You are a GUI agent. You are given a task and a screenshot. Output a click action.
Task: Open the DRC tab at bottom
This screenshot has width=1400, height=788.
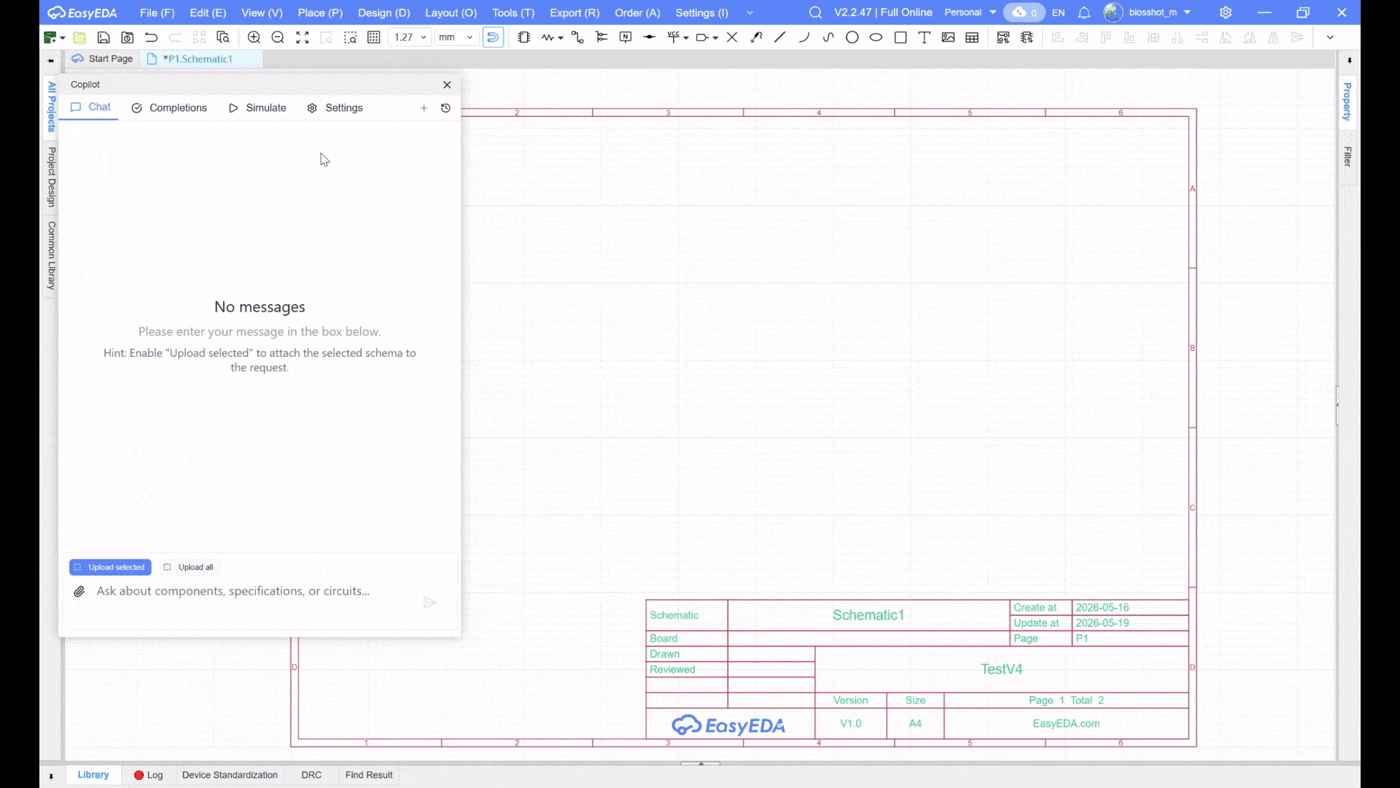point(312,775)
